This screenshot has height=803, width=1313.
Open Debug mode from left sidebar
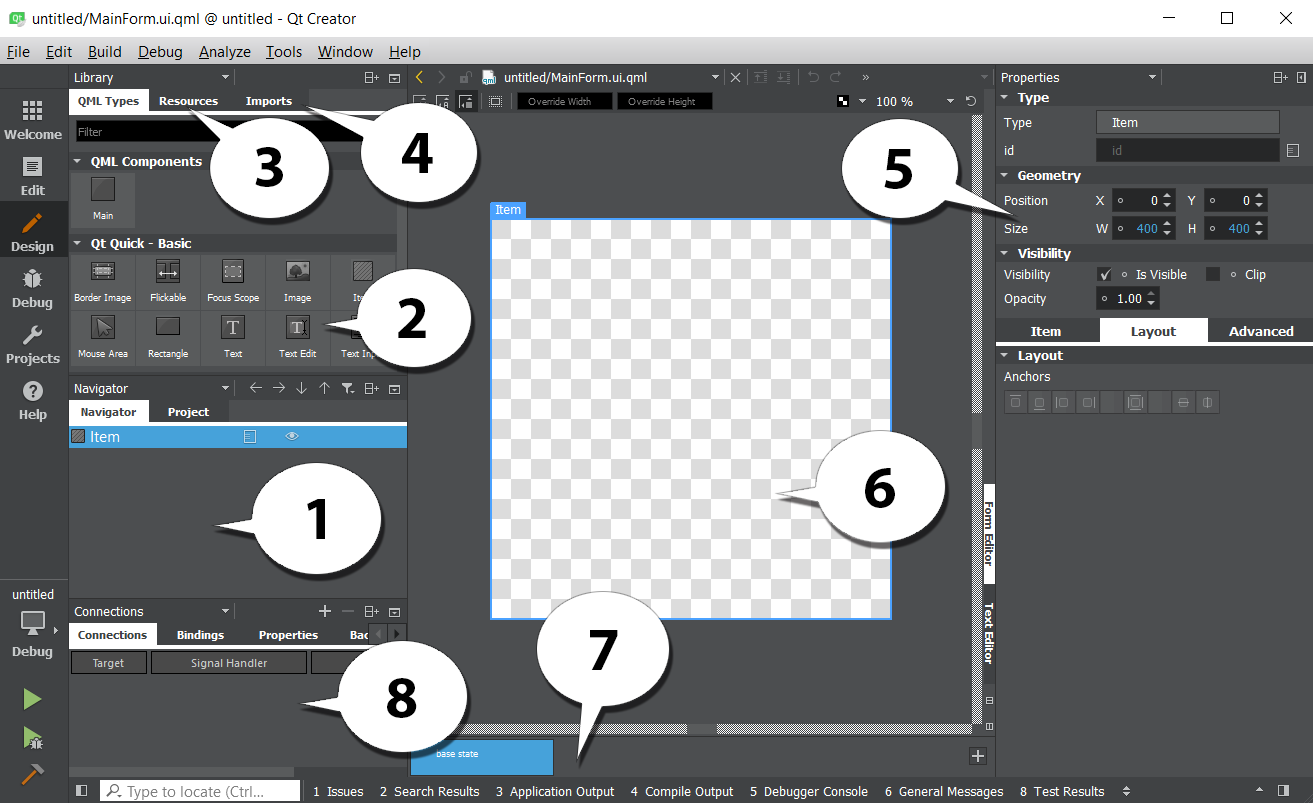pyautogui.click(x=33, y=288)
